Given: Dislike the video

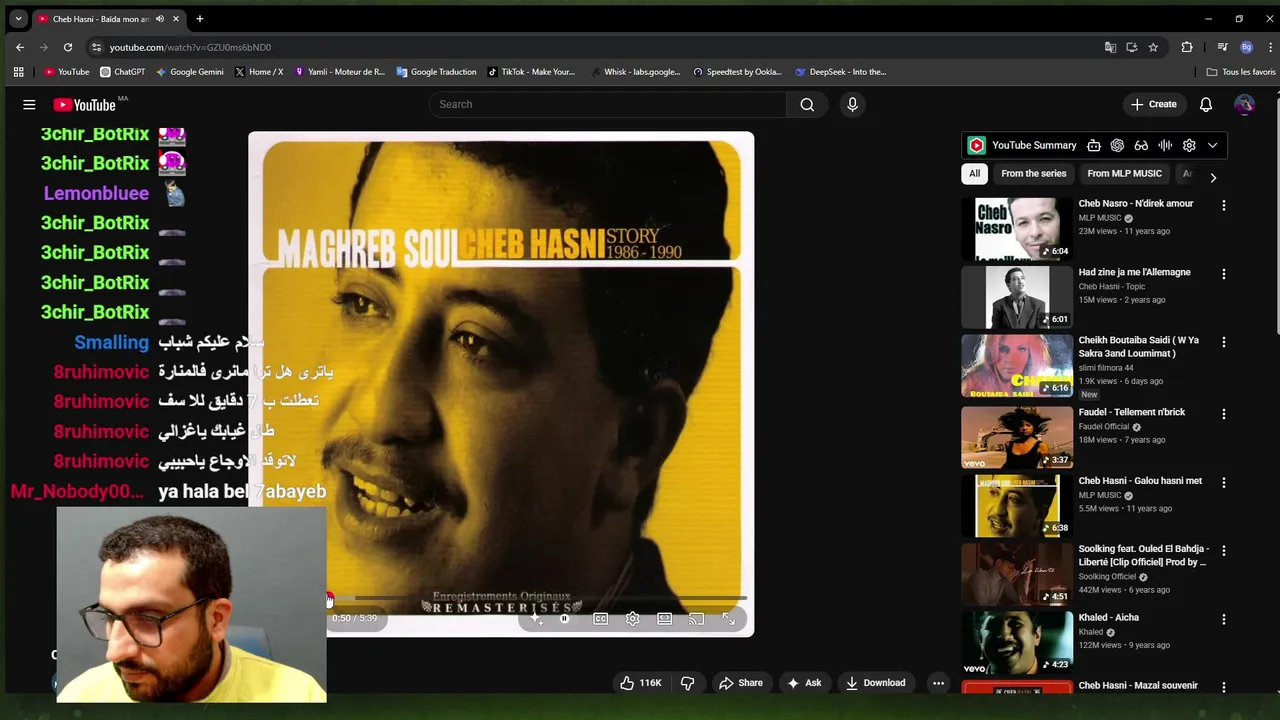Looking at the screenshot, I should pyautogui.click(x=688, y=683).
